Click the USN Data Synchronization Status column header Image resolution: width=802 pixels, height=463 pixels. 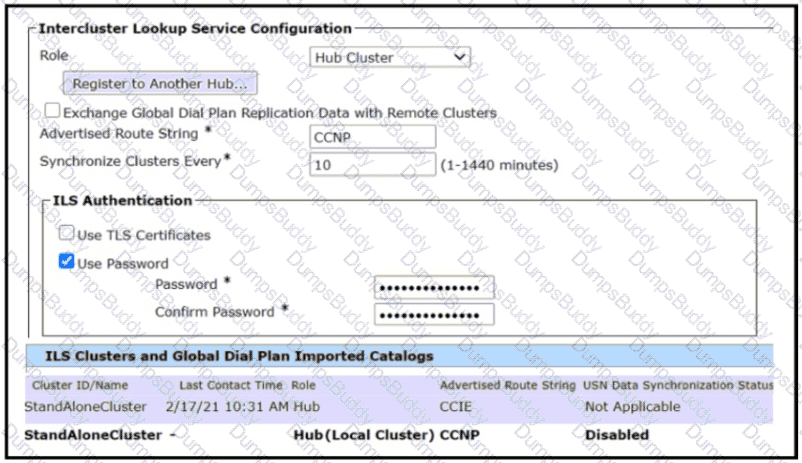pyautogui.click(x=678, y=385)
